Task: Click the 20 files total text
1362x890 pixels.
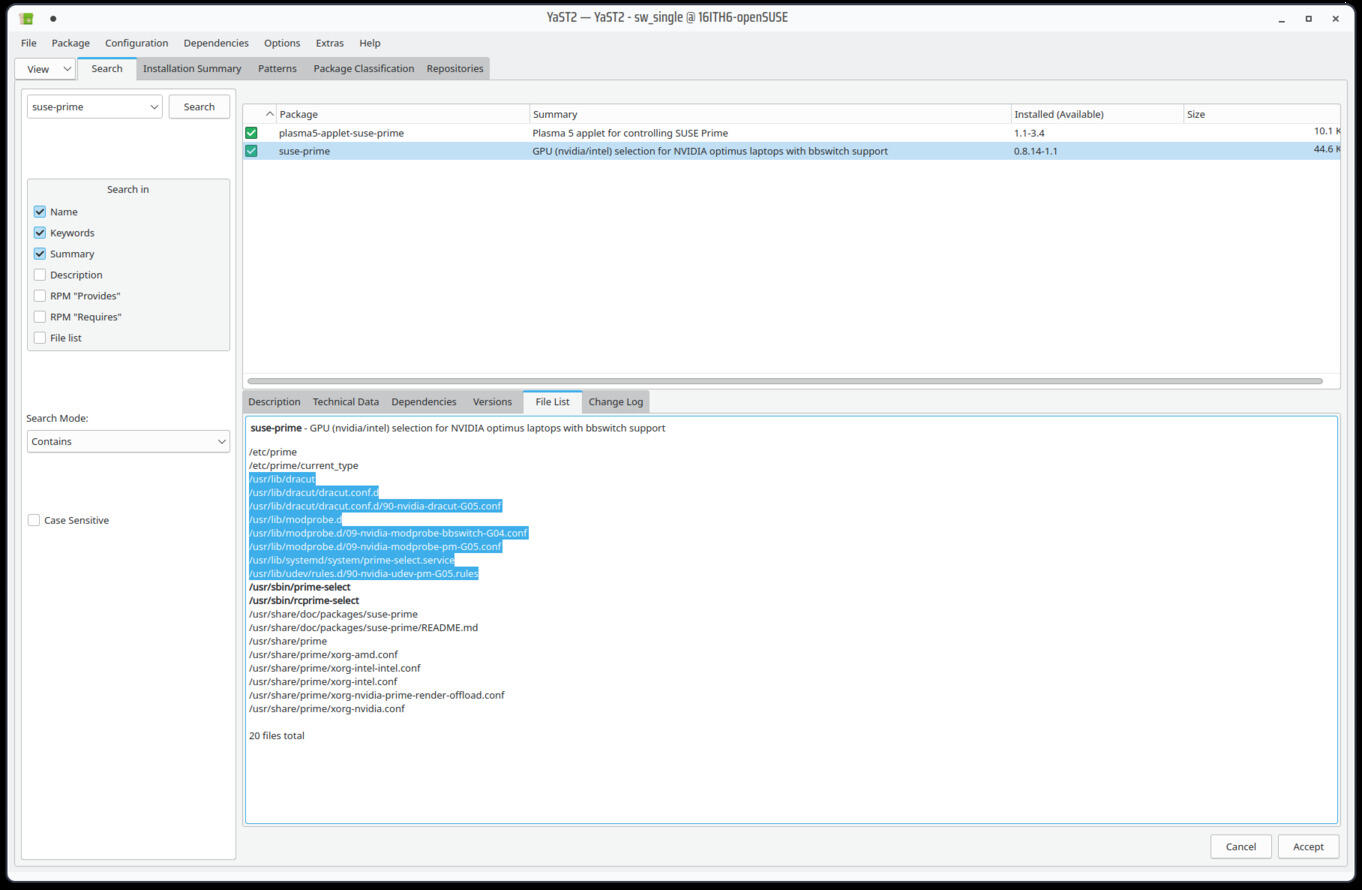Action: click(276, 736)
